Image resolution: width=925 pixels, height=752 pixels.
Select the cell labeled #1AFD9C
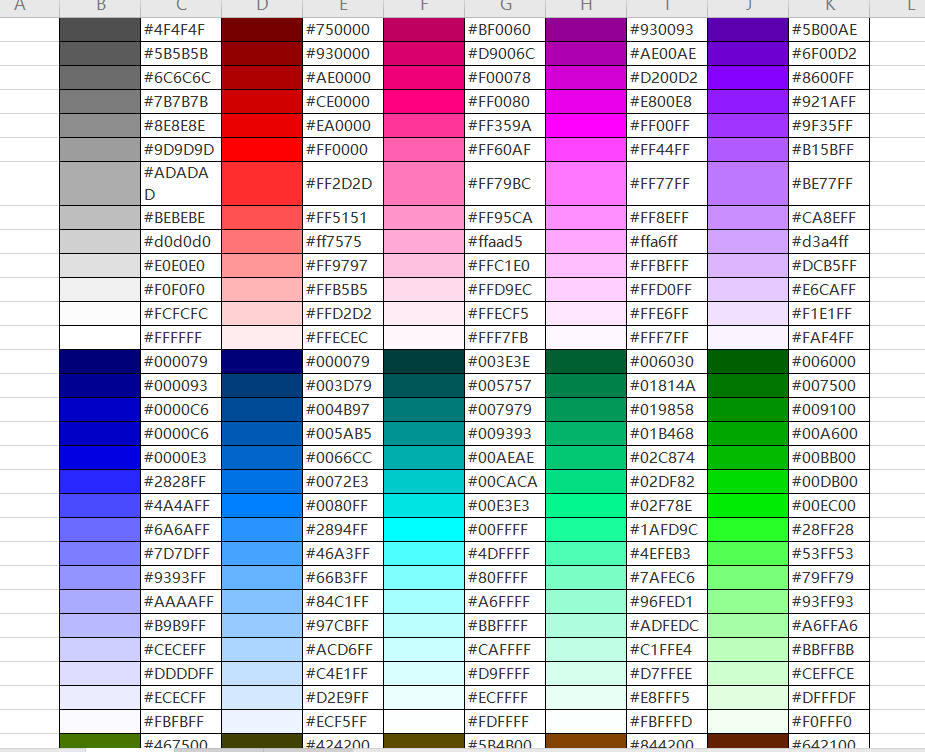click(x=667, y=529)
